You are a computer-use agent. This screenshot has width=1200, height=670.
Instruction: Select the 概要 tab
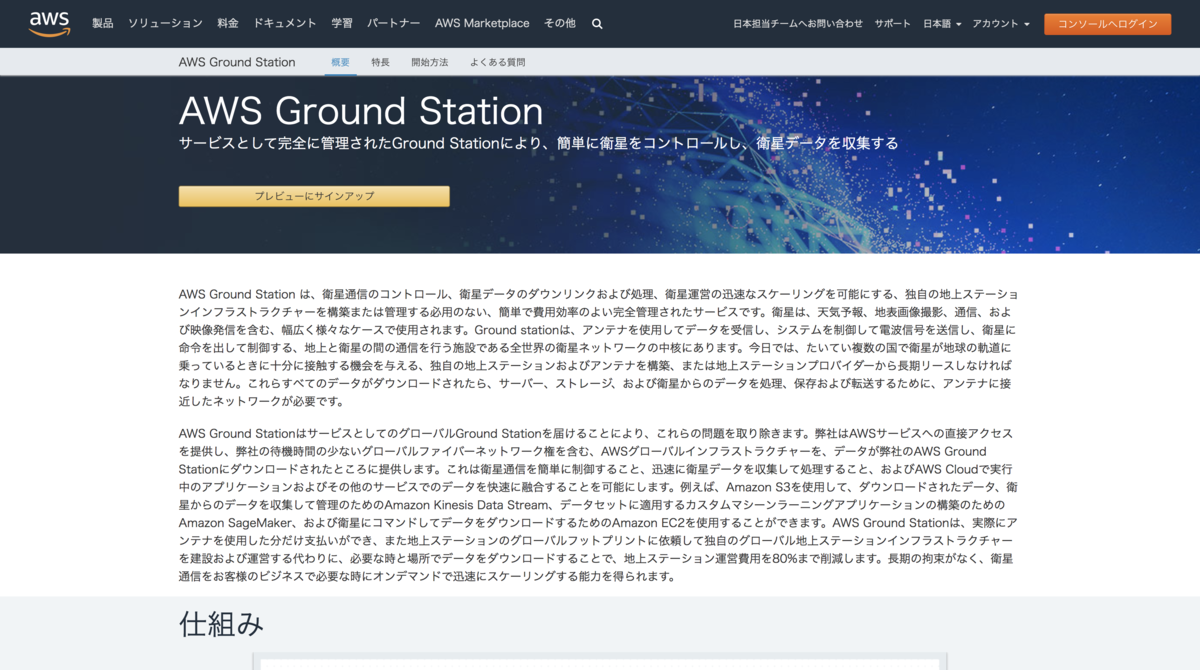tap(341, 62)
